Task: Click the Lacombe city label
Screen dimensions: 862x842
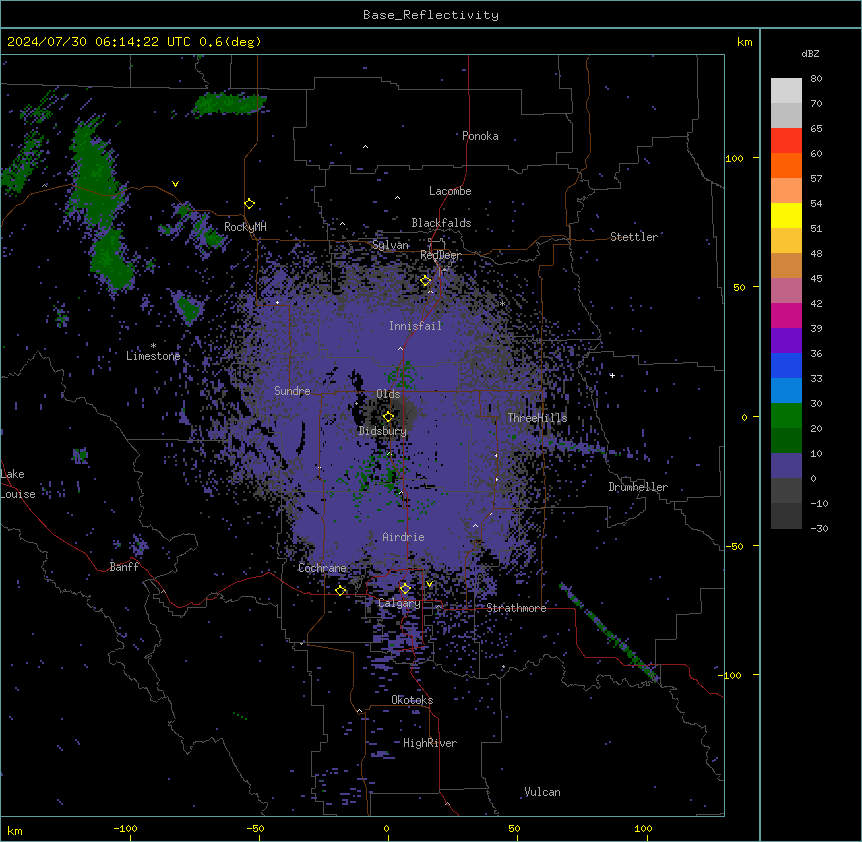Action: click(x=450, y=191)
